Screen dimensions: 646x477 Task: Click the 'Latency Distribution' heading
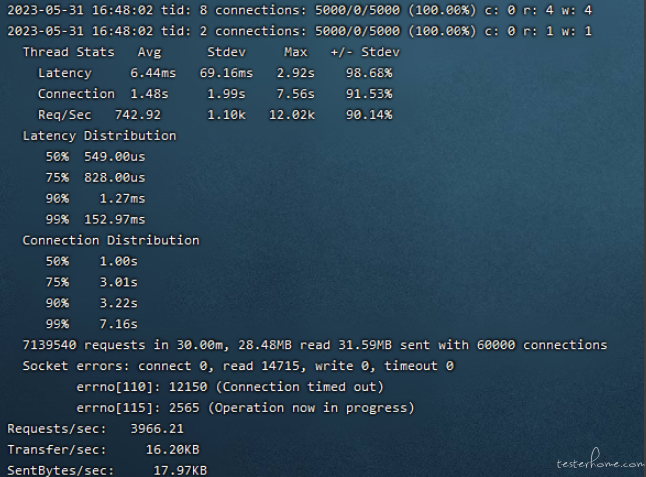point(99,136)
